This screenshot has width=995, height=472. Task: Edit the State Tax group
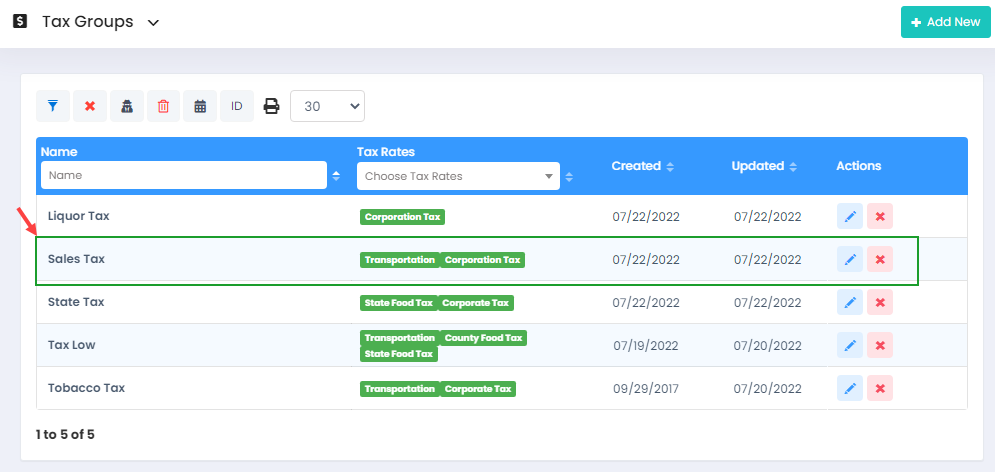click(x=850, y=303)
